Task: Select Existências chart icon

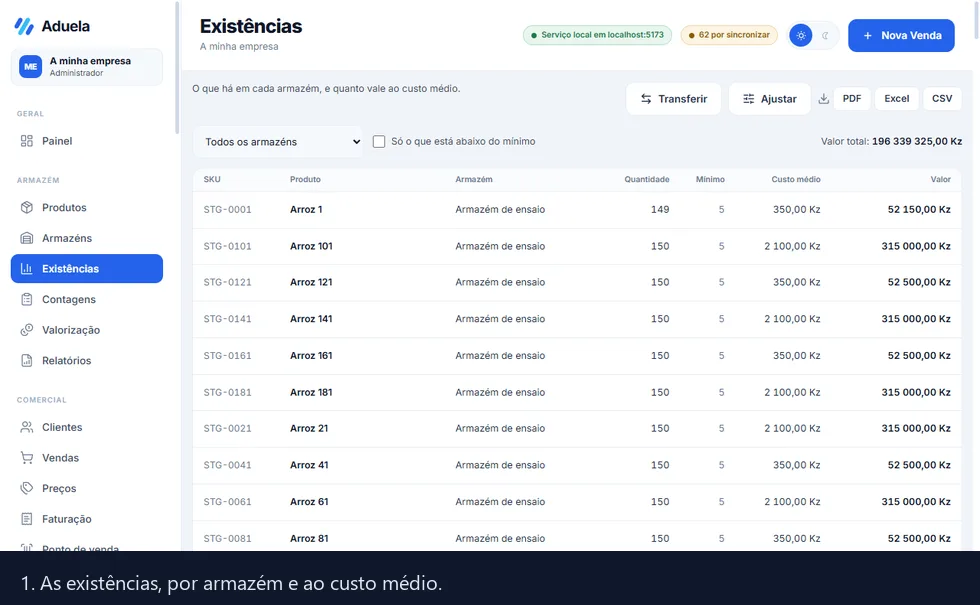Action: click(x=26, y=269)
